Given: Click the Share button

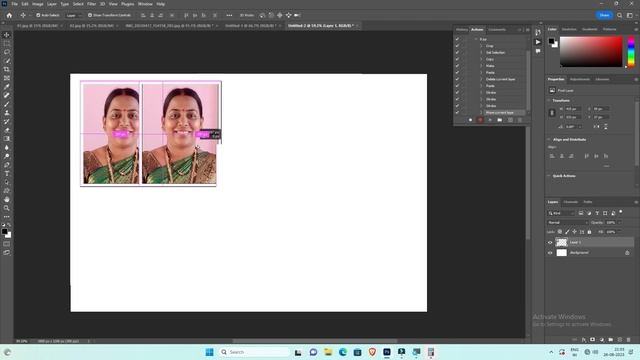Looking at the screenshot, I should pyautogui.click(x=604, y=15).
